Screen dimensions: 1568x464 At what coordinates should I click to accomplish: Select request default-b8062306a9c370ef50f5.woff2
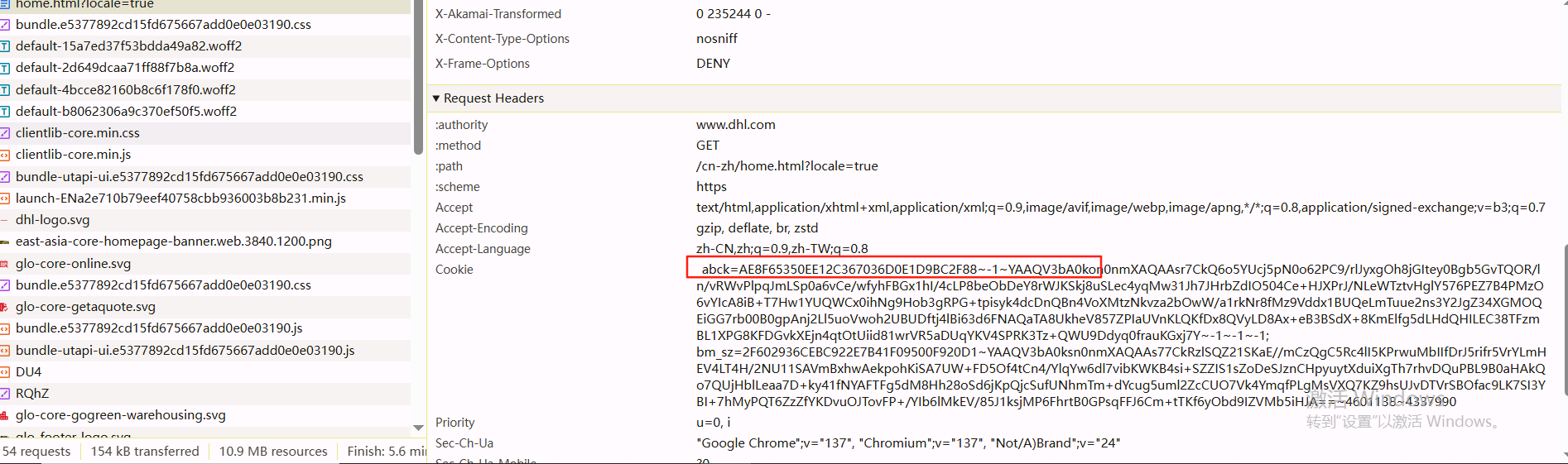coord(205,111)
